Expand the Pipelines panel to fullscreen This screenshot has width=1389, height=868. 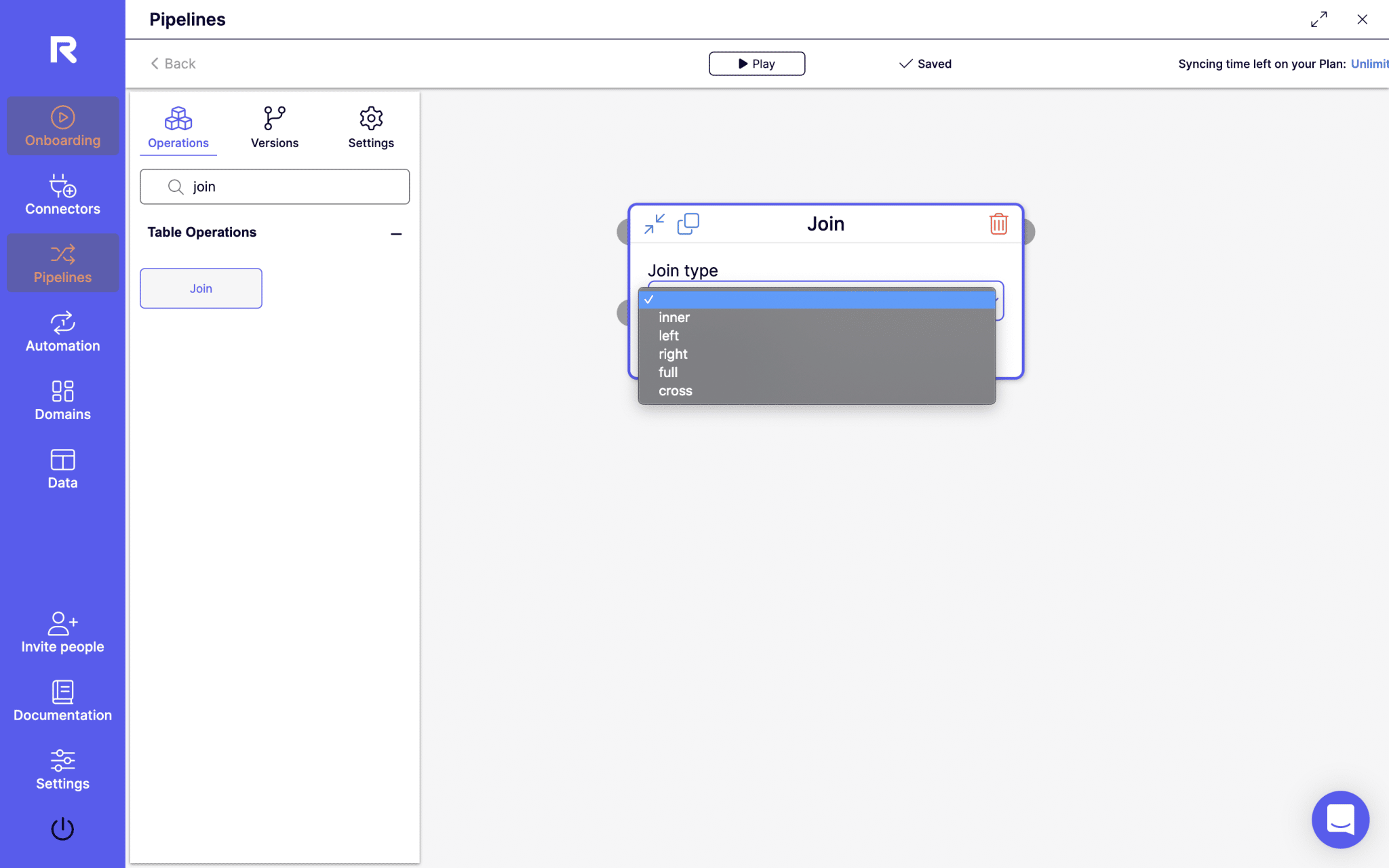[x=1318, y=20]
